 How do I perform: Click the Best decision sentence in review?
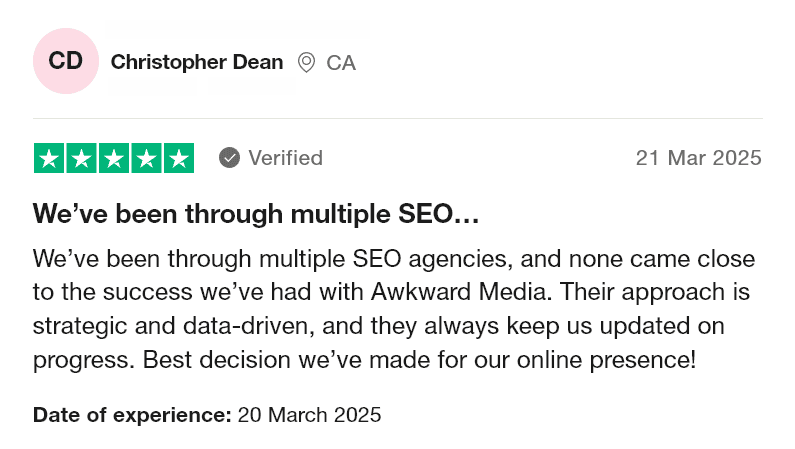(x=419, y=360)
